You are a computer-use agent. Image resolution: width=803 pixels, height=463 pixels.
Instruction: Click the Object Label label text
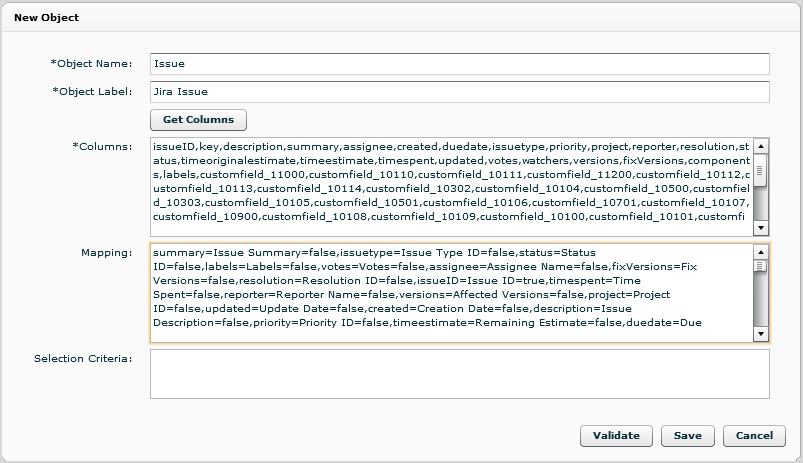91,92
